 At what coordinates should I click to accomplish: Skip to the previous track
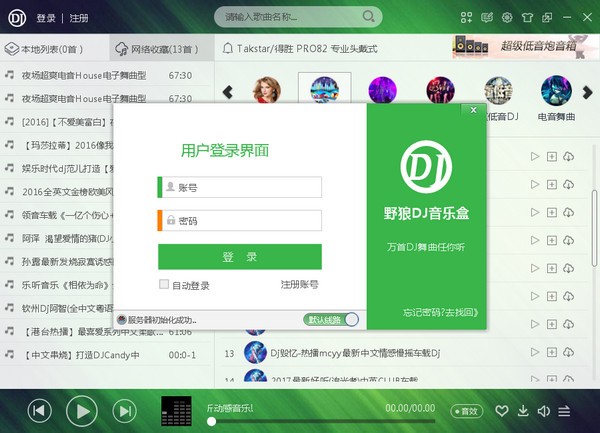coord(39,410)
